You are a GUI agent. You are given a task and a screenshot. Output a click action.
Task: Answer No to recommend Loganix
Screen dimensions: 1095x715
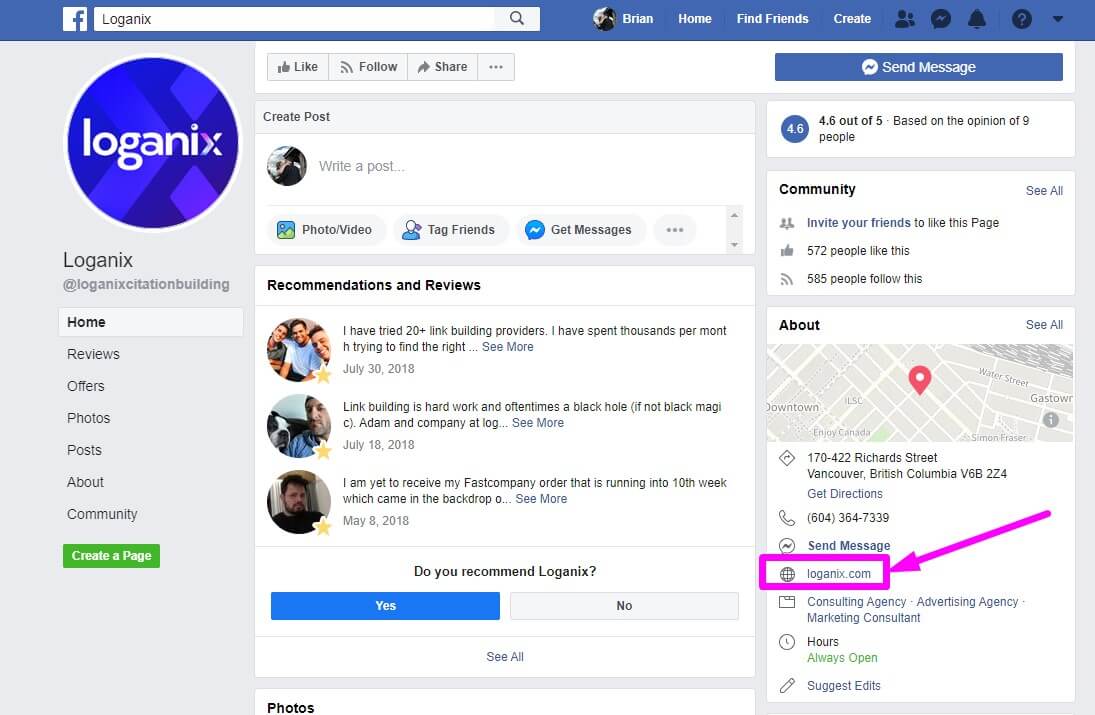coord(624,606)
